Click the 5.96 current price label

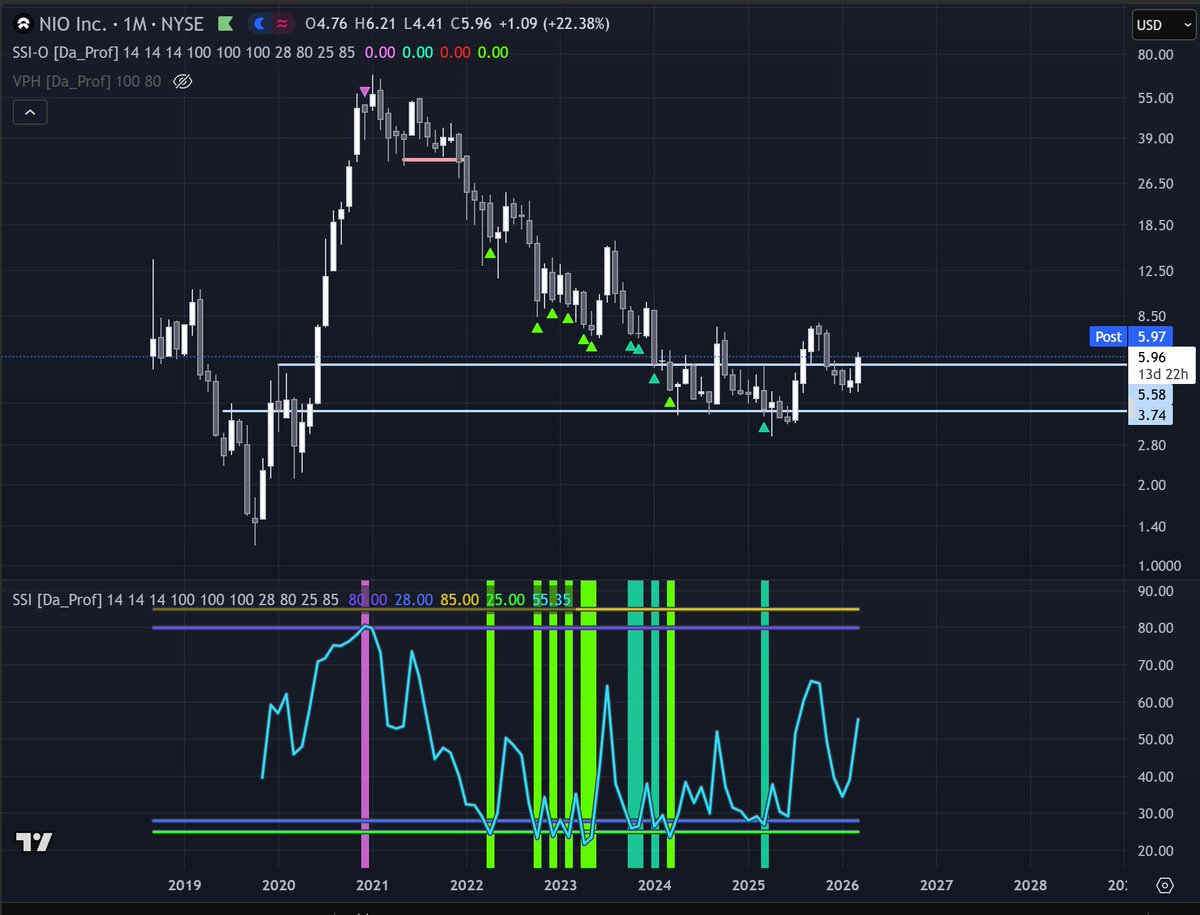[1152, 357]
